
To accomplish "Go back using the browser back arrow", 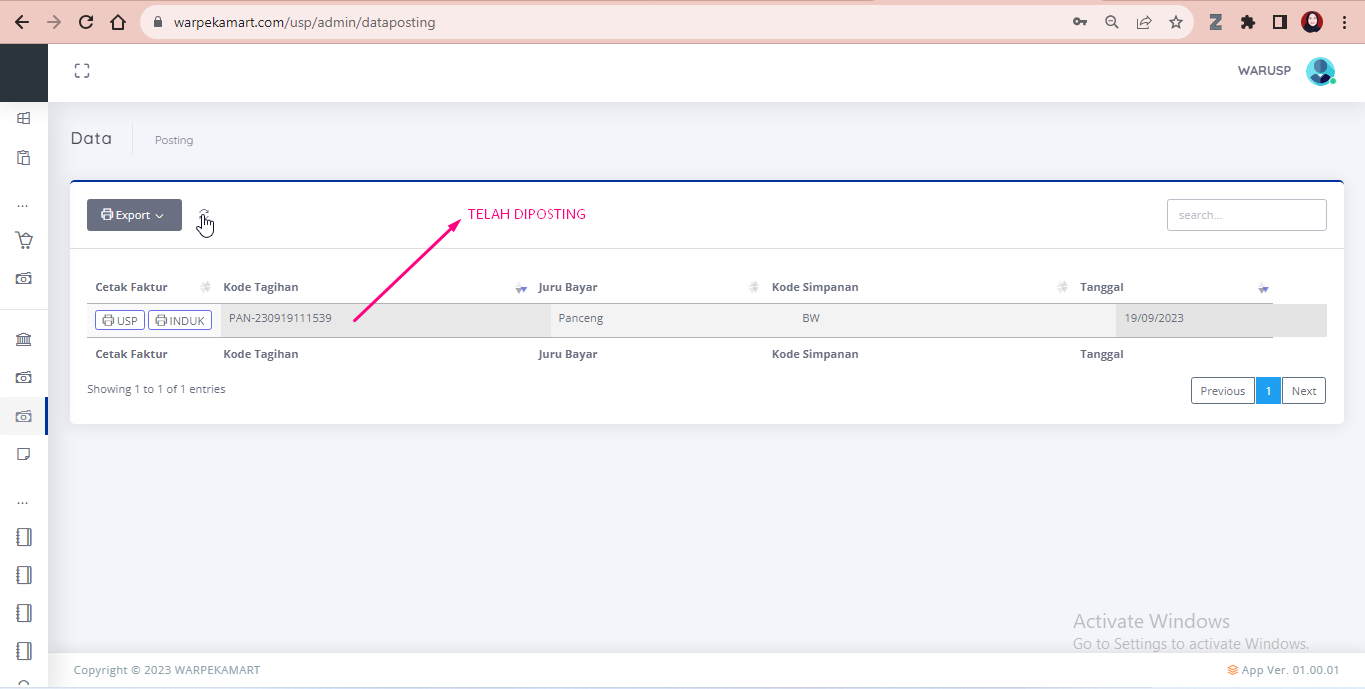I will [x=22, y=22].
